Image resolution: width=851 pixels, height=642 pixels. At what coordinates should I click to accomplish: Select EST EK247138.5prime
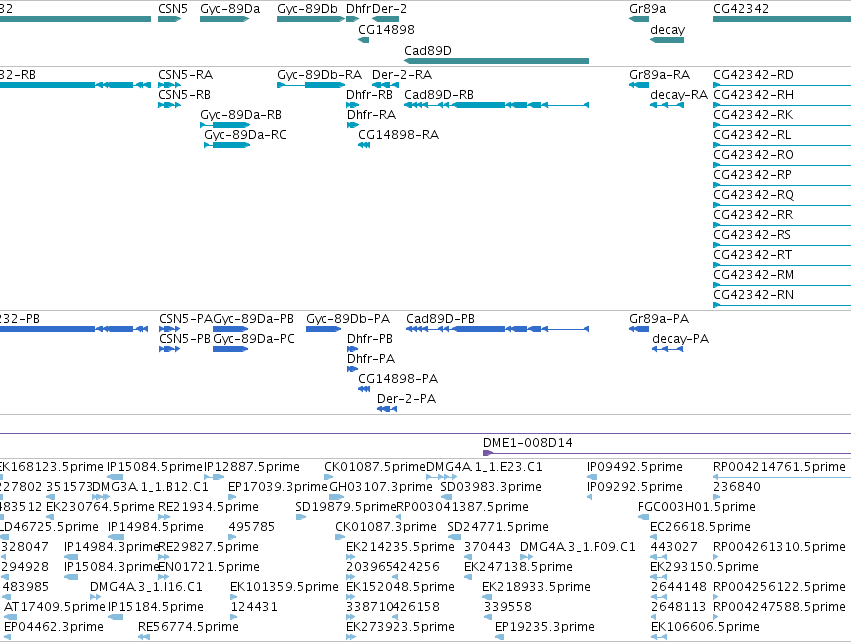coord(518,567)
